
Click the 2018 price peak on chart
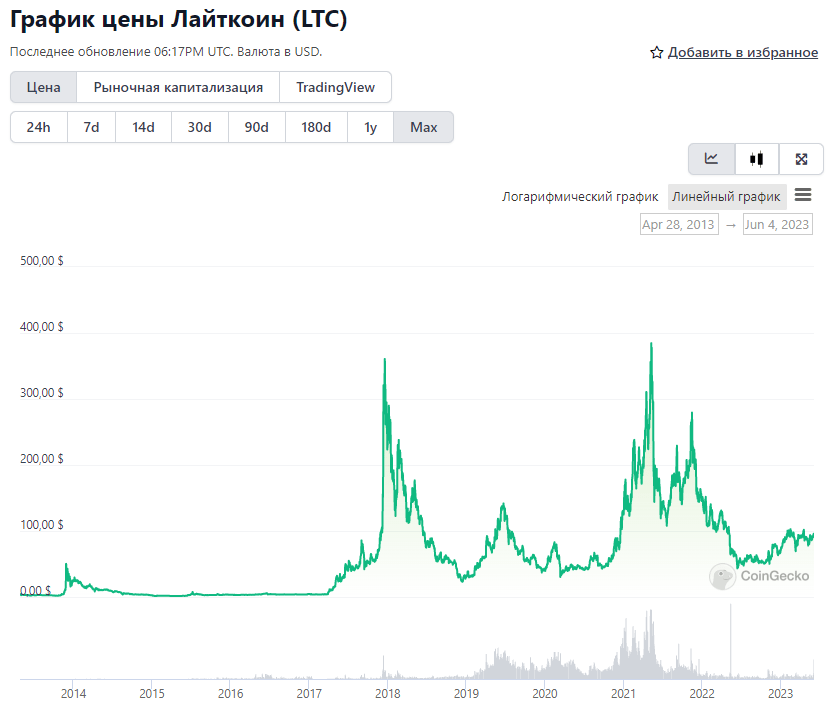pyautogui.click(x=385, y=360)
